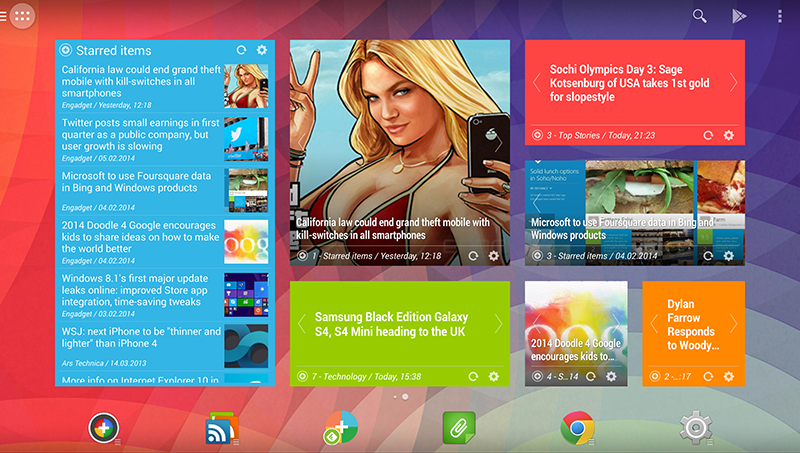Tap the search magnifier icon
The height and width of the screenshot is (453, 800).
699,16
